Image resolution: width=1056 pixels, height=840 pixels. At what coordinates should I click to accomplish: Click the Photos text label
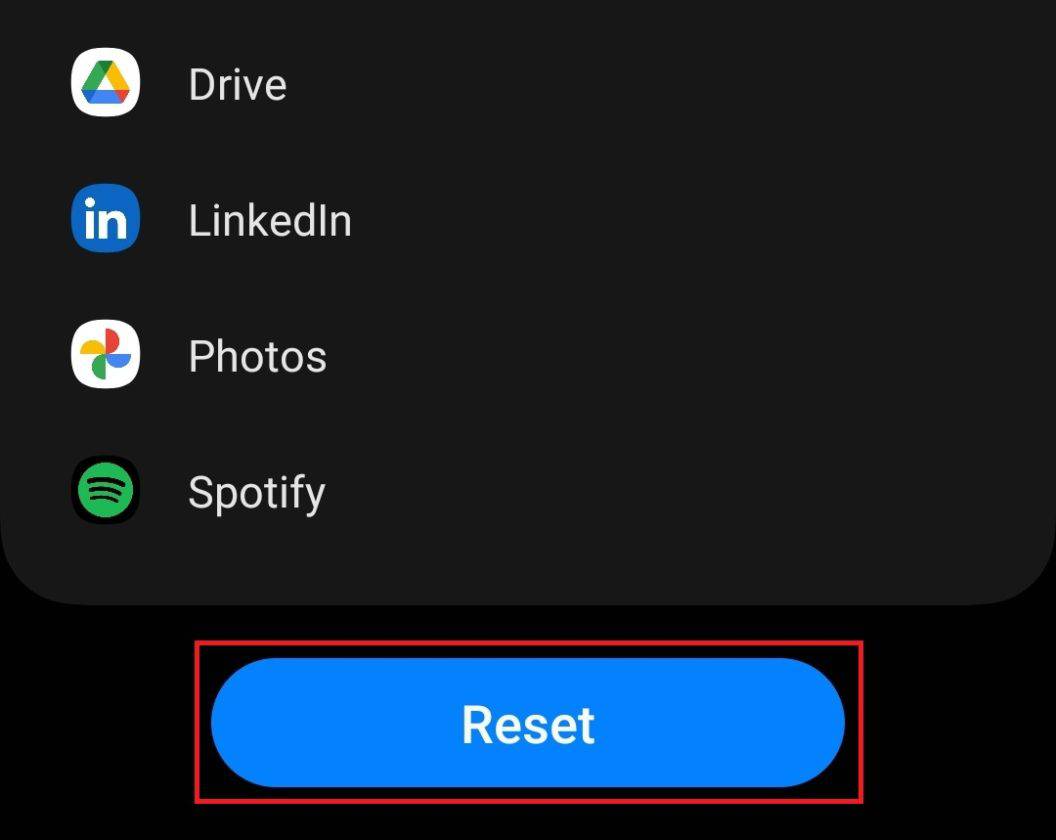click(257, 355)
